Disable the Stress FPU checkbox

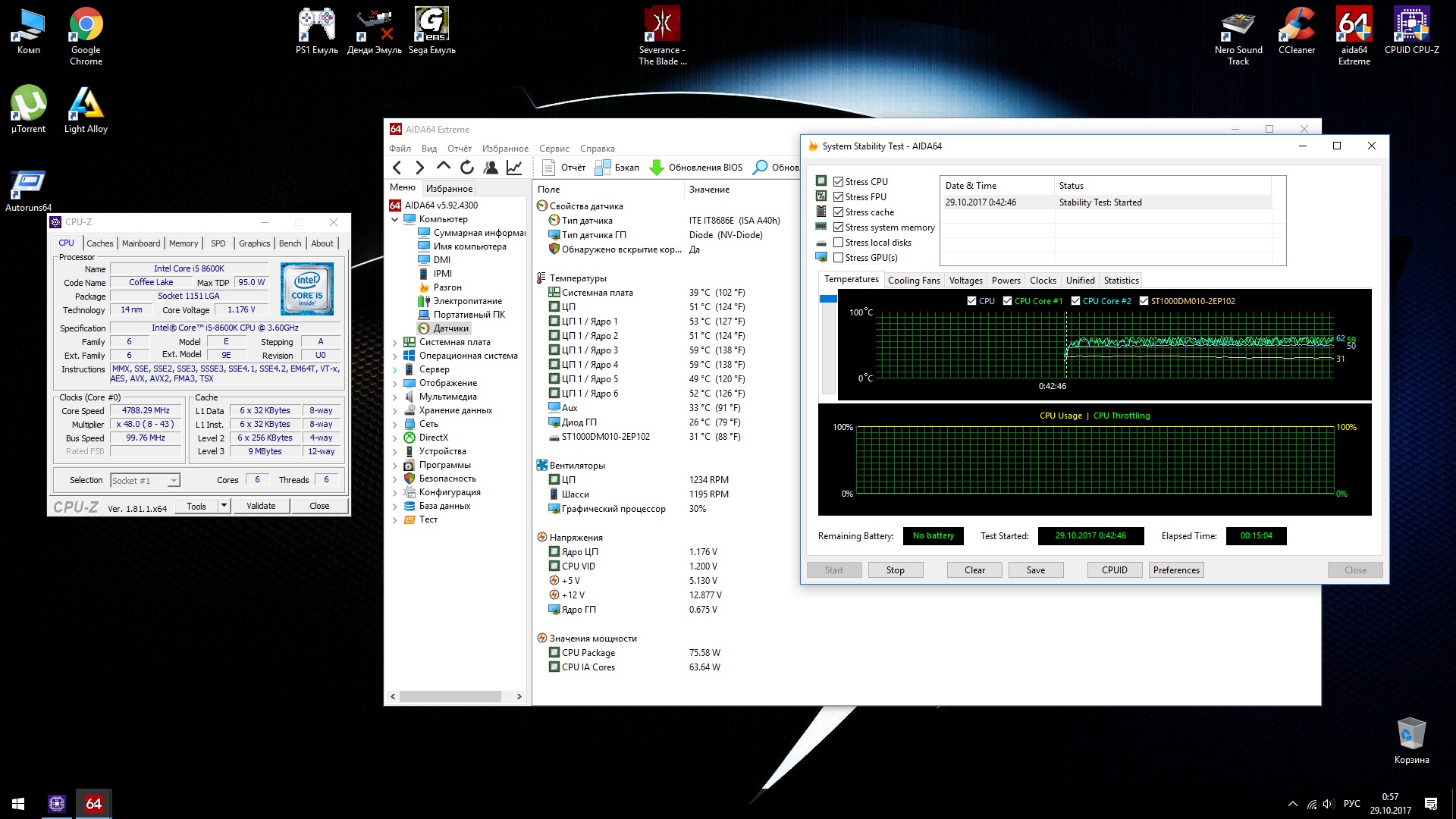click(x=838, y=197)
